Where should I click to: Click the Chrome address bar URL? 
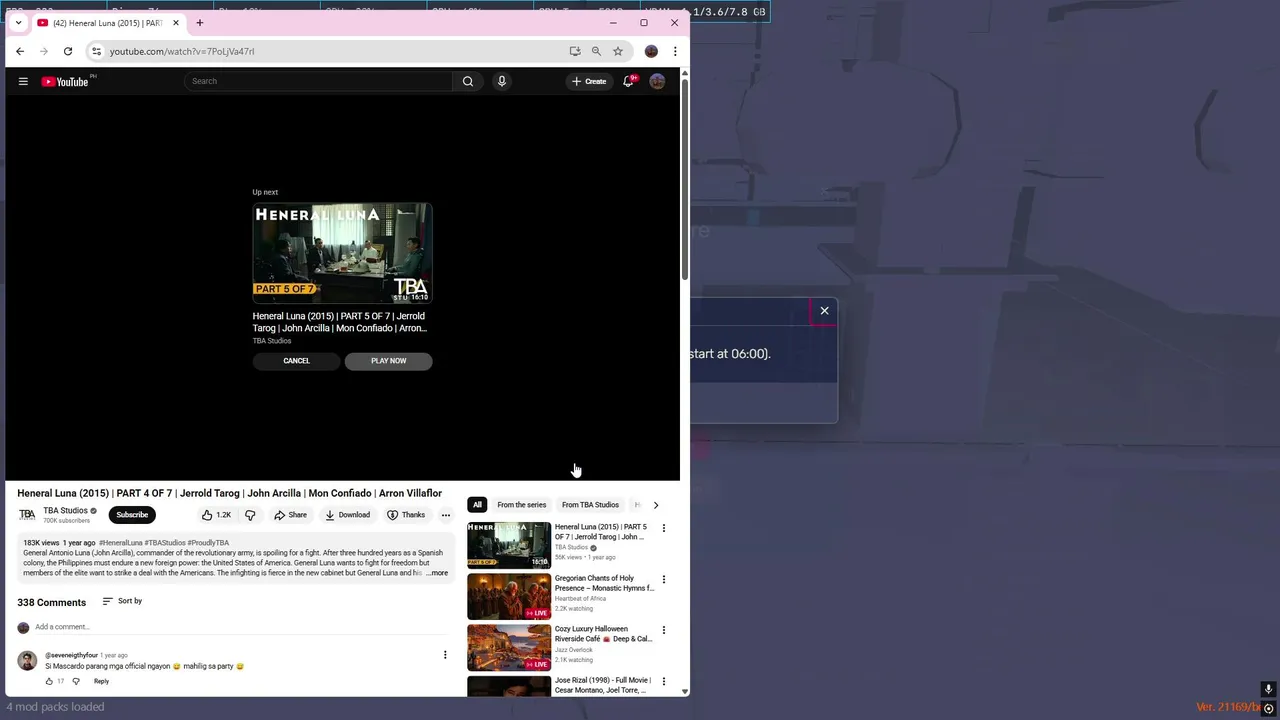click(x=182, y=51)
